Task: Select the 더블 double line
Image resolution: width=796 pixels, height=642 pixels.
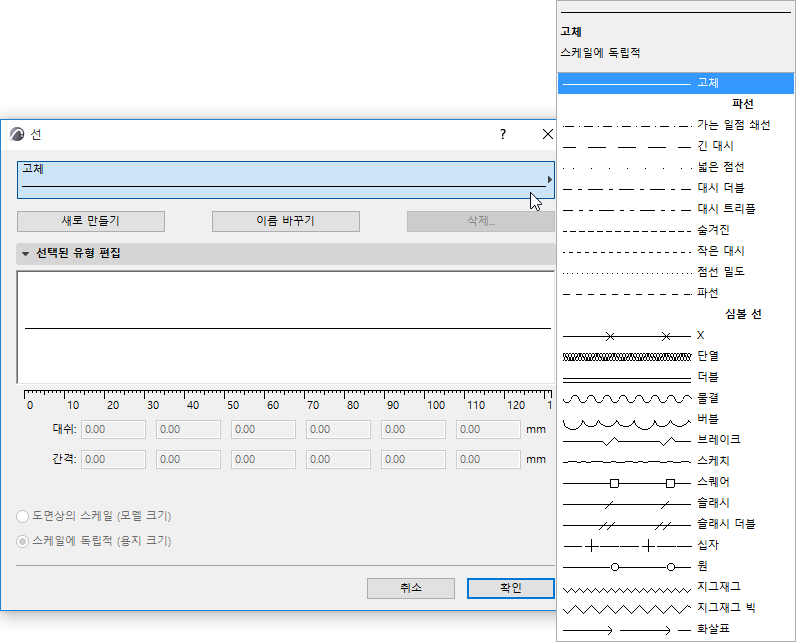Action: [x=675, y=377]
